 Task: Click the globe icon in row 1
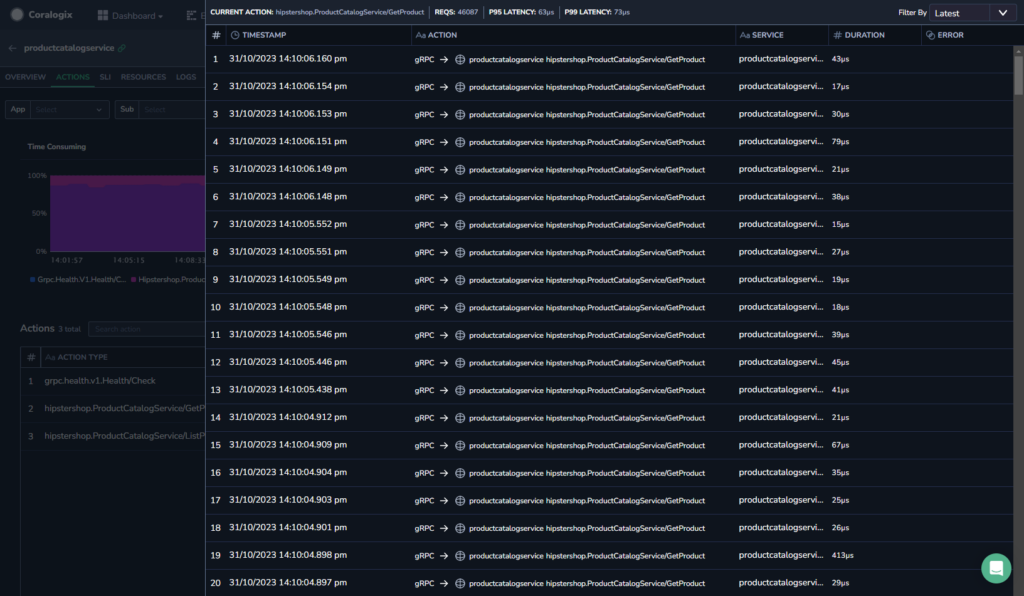[x=460, y=59]
